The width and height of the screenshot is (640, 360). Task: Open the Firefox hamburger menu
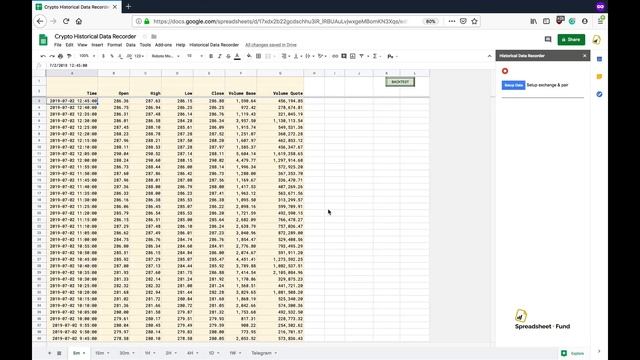[x=601, y=21]
